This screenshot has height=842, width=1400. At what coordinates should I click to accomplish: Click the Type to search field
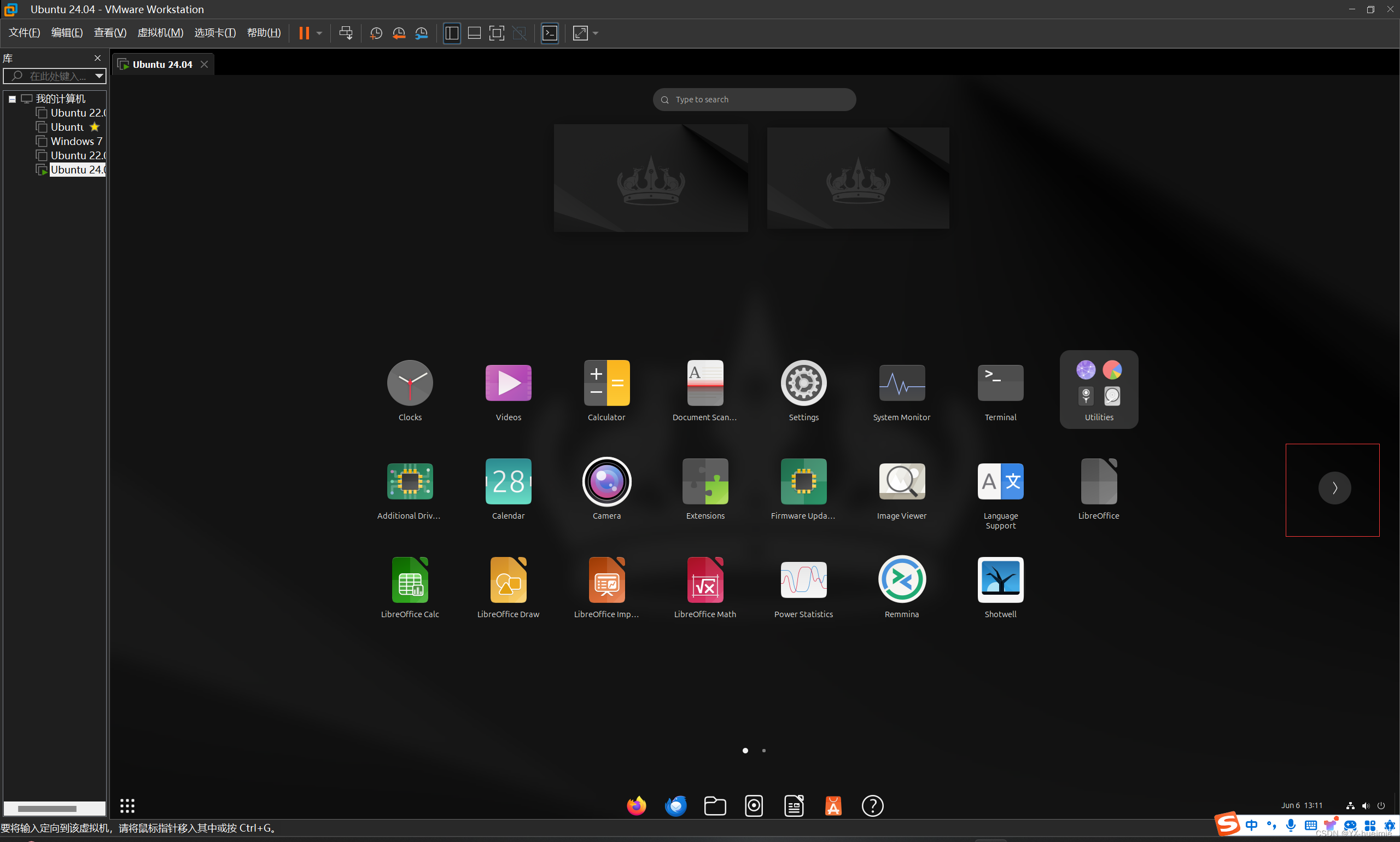point(754,99)
